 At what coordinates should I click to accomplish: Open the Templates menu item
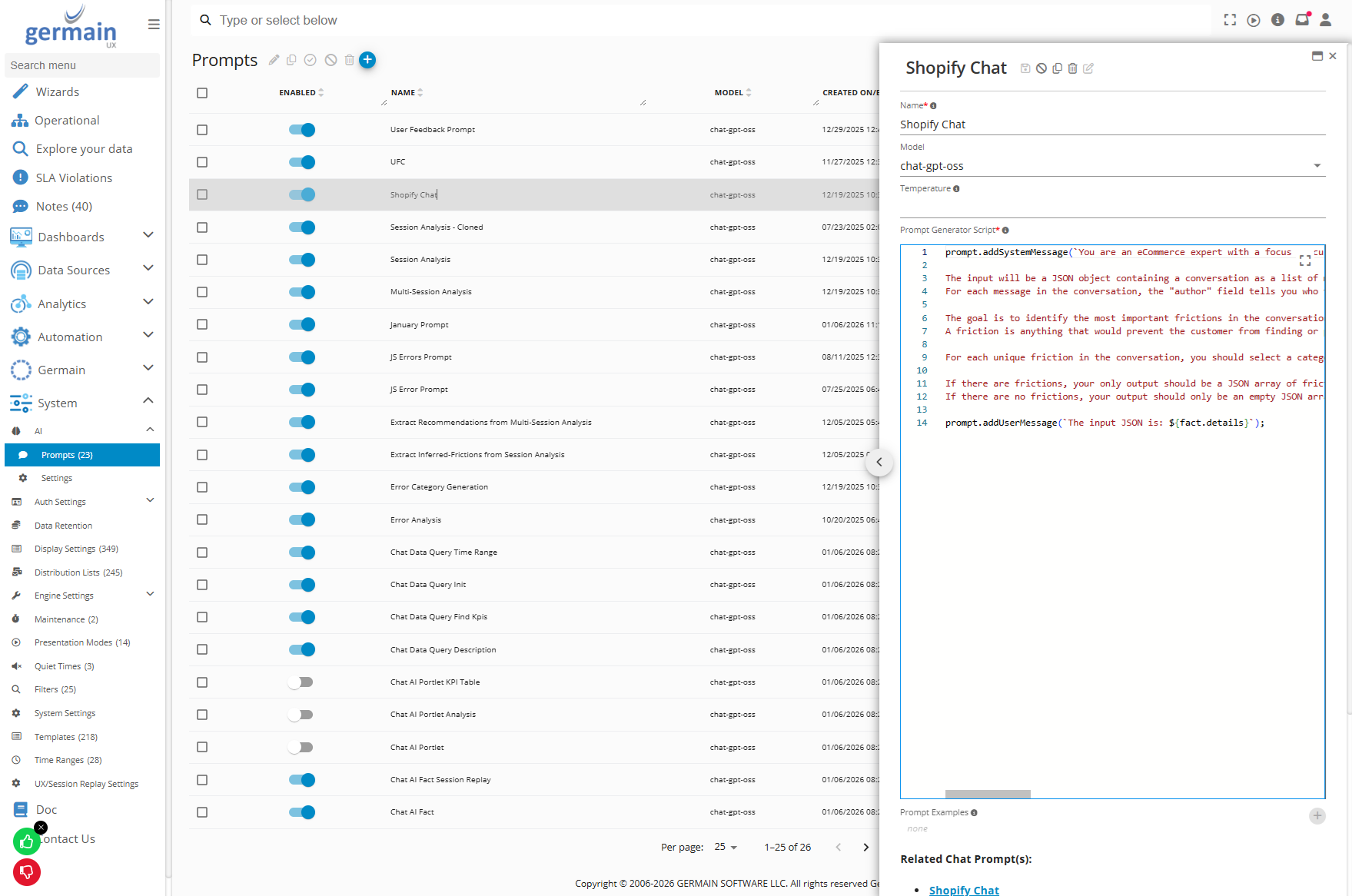coord(65,737)
